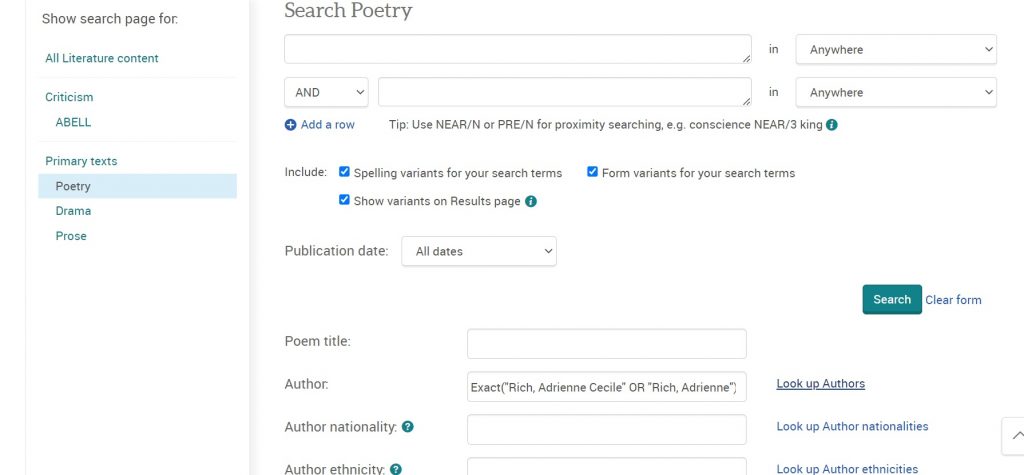Open the AND boolean operator dropdown
The height and width of the screenshot is (475, 1024).
[x=326, y=92]
